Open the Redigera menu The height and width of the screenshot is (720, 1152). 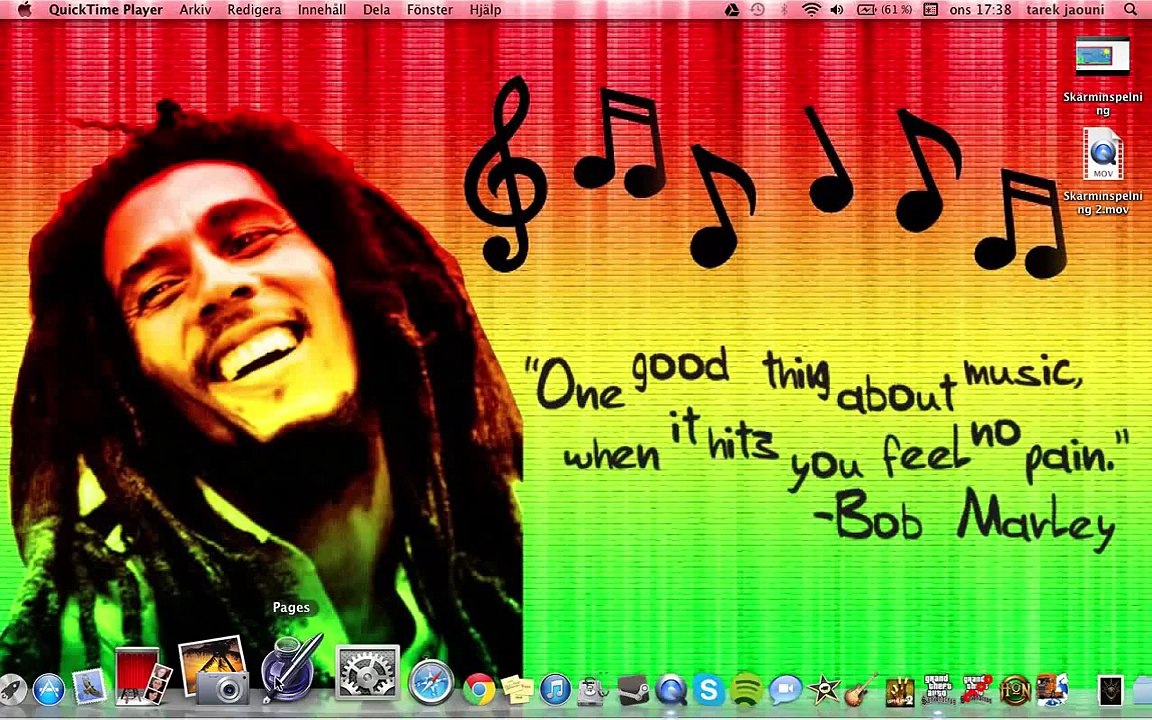click(254, 10)
